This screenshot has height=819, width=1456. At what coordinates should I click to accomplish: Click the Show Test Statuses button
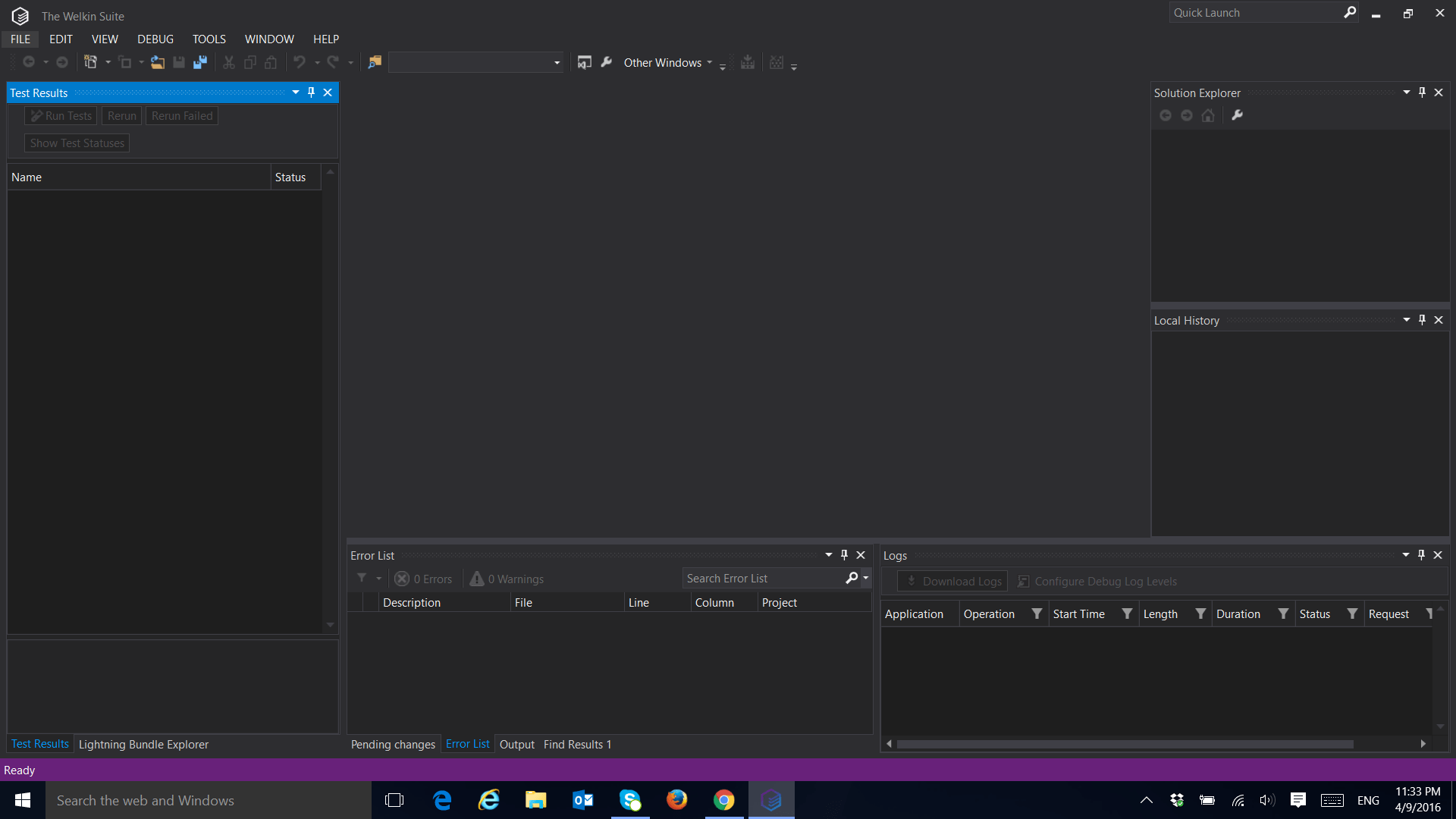[x=77, y=143]
